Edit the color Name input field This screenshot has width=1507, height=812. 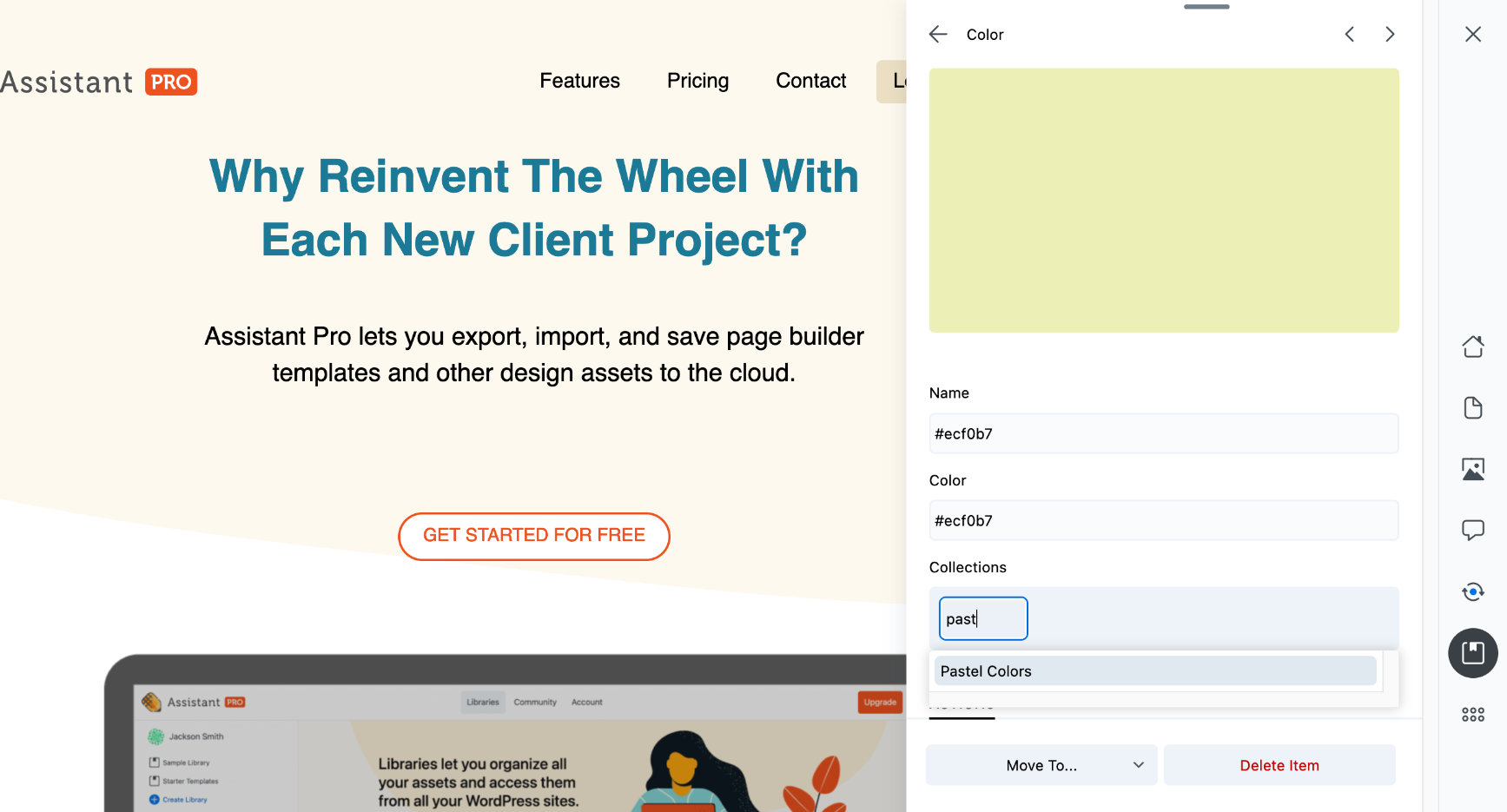1164,433
